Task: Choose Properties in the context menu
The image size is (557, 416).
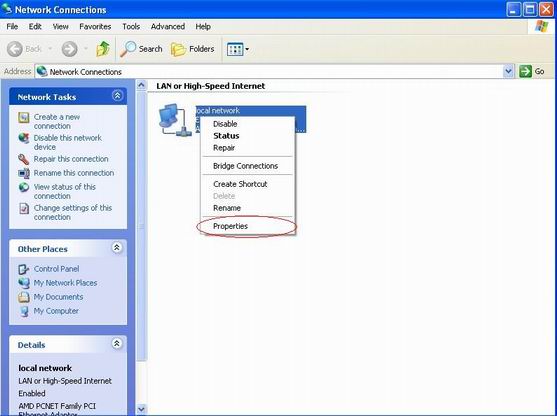Action: pos(248,226)
